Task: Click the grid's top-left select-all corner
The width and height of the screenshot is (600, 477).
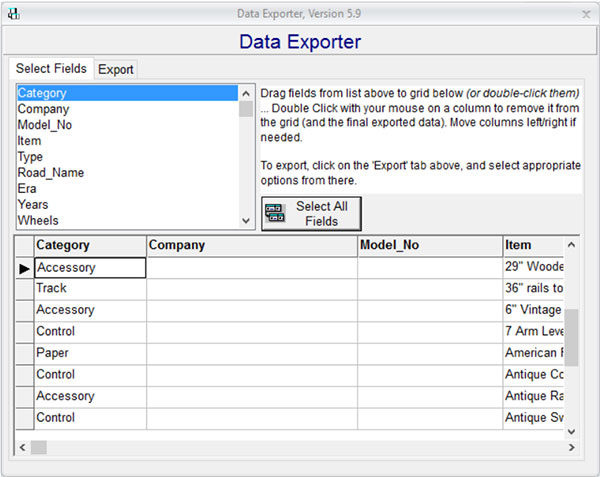Action: (x=25, y=246)
